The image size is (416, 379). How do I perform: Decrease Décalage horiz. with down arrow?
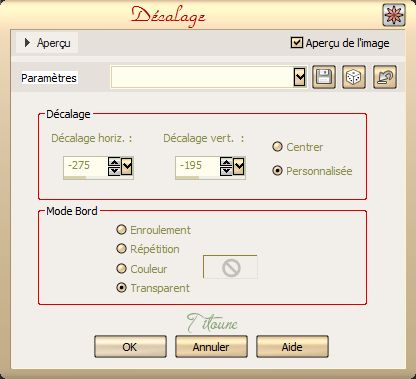point(114,171)
